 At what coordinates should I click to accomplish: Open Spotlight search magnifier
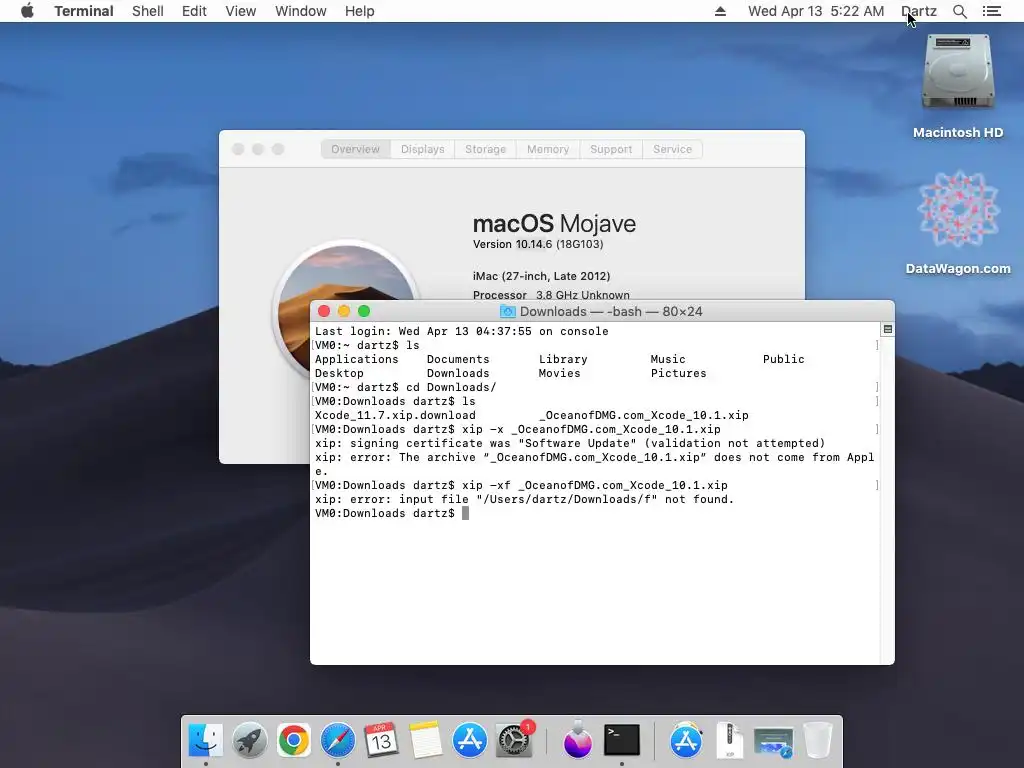(x=959, y=11)
